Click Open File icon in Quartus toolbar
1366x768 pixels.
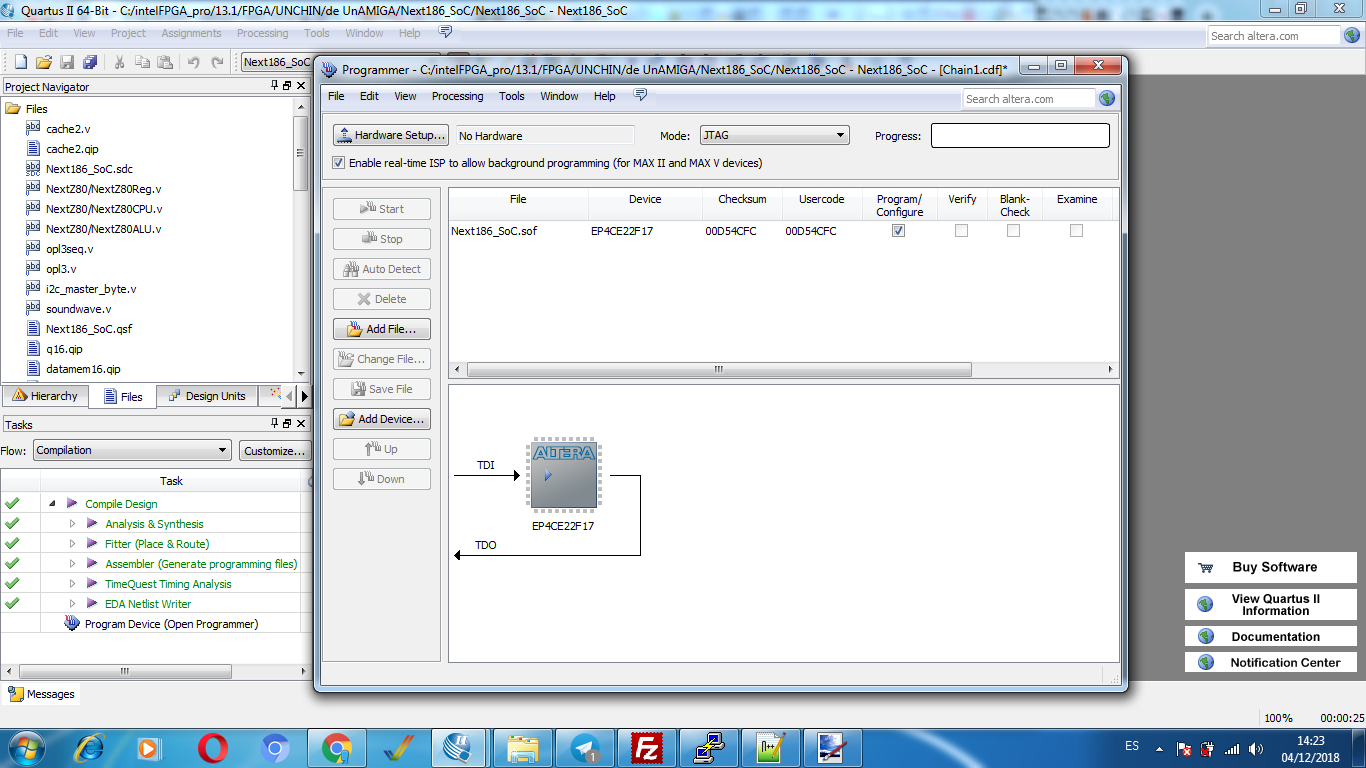click(x=44, y=62)
